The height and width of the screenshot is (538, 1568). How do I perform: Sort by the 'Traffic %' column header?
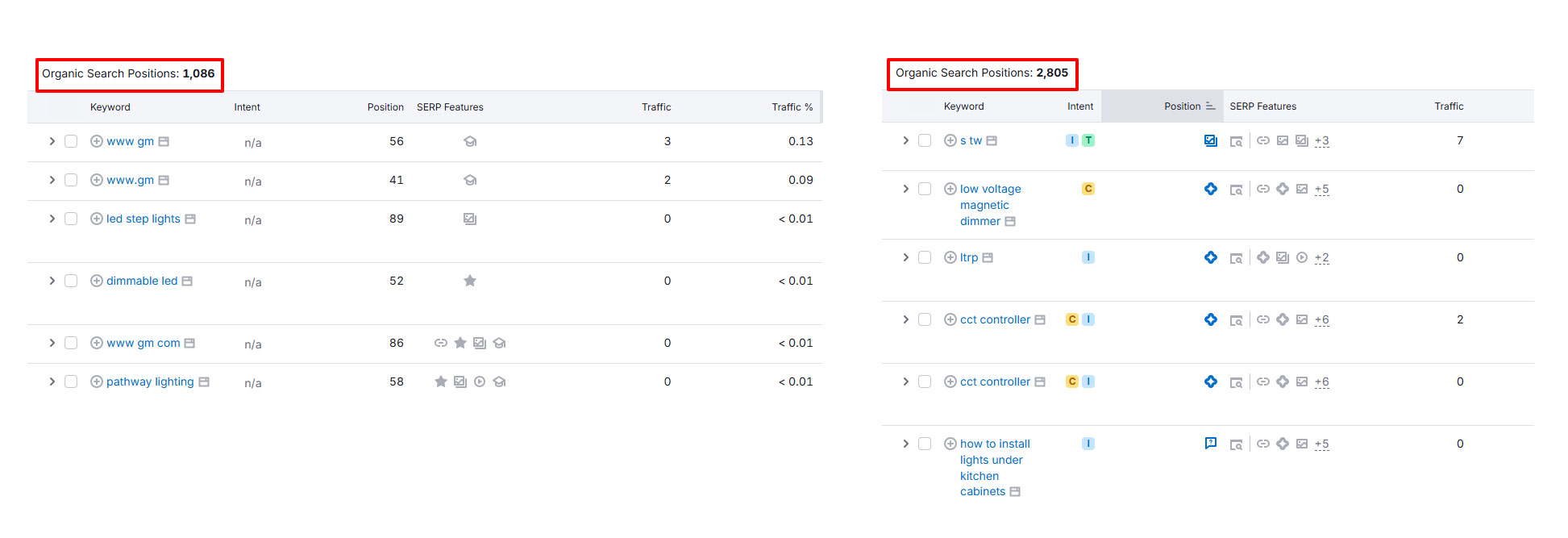(792, 107)
